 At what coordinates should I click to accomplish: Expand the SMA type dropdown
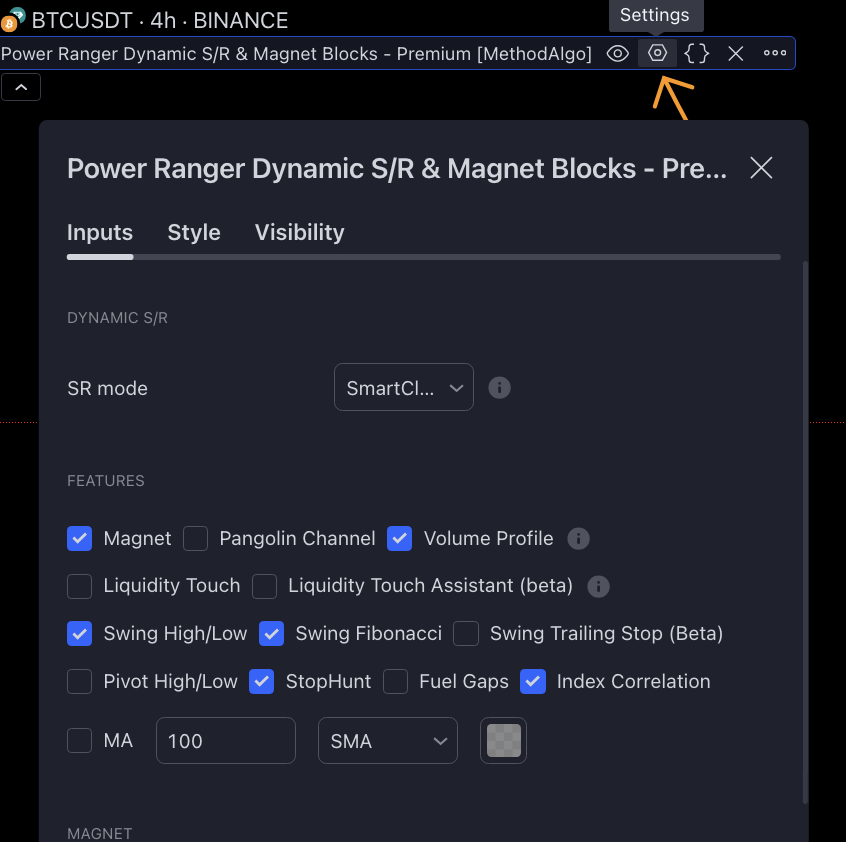coord(387,741)
